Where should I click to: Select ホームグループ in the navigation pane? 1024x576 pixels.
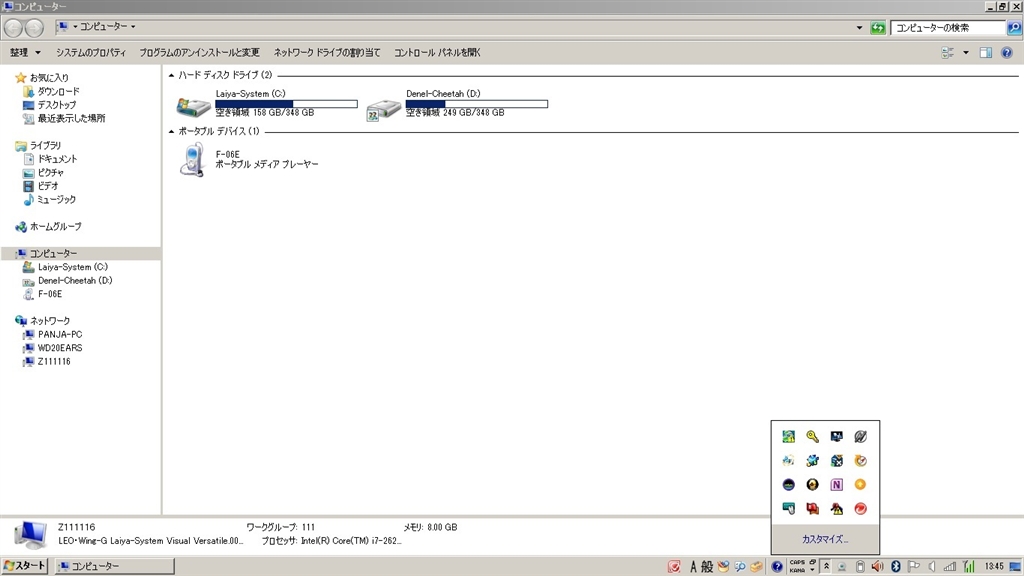point(56,227)
